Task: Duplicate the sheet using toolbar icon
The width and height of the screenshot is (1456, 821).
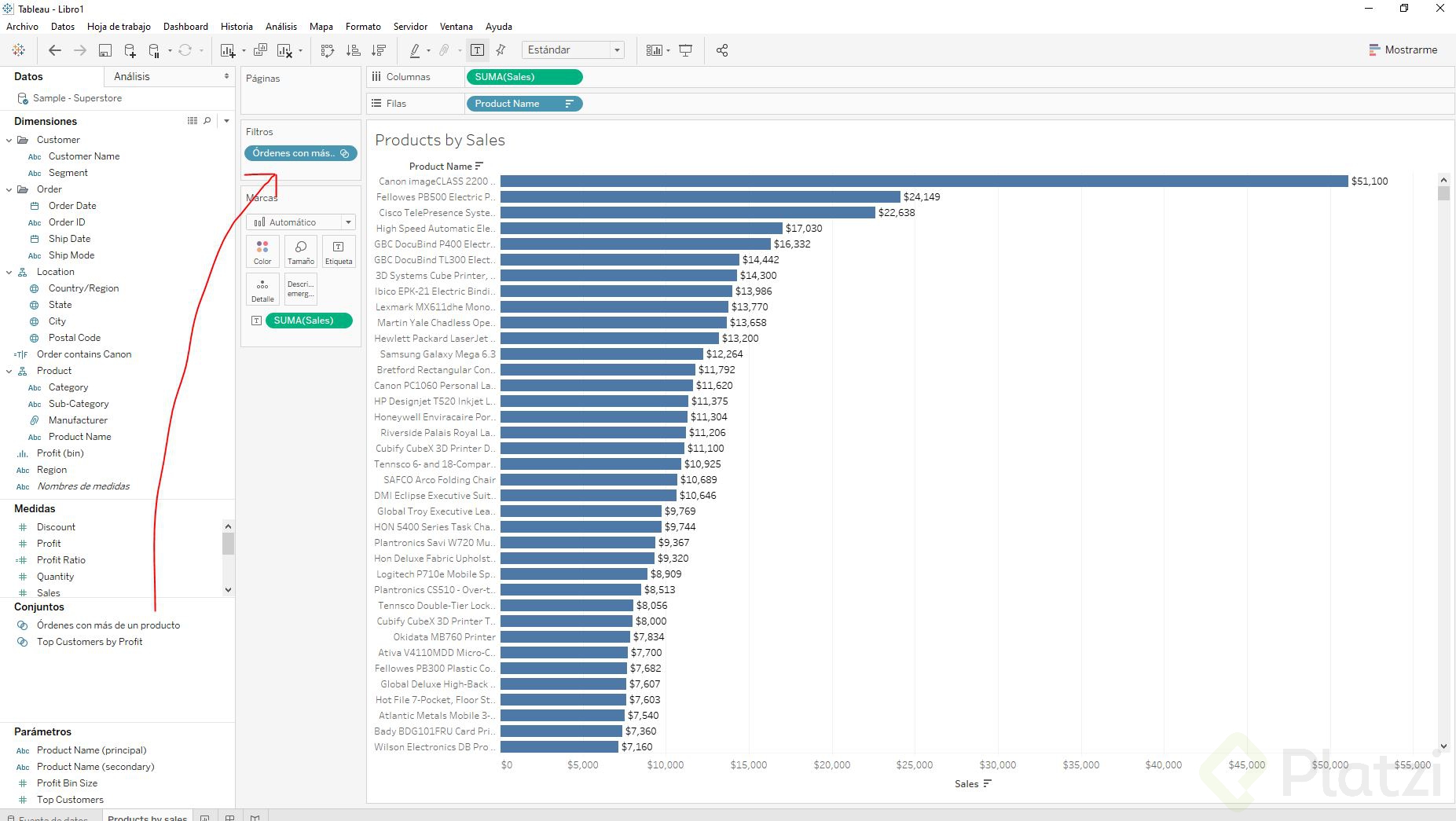Action: coord(261,50)
